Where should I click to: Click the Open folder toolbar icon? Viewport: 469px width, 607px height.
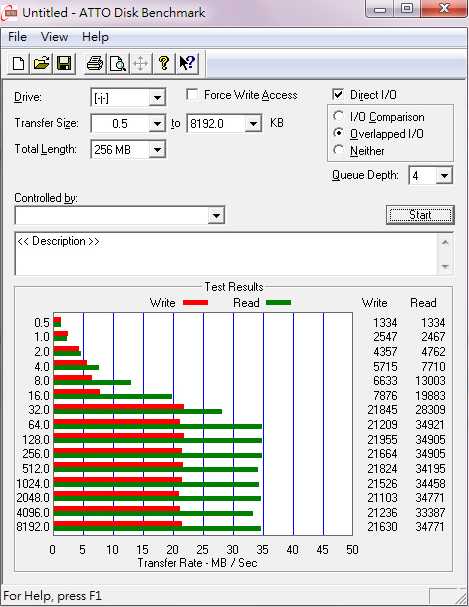point(41,63)
